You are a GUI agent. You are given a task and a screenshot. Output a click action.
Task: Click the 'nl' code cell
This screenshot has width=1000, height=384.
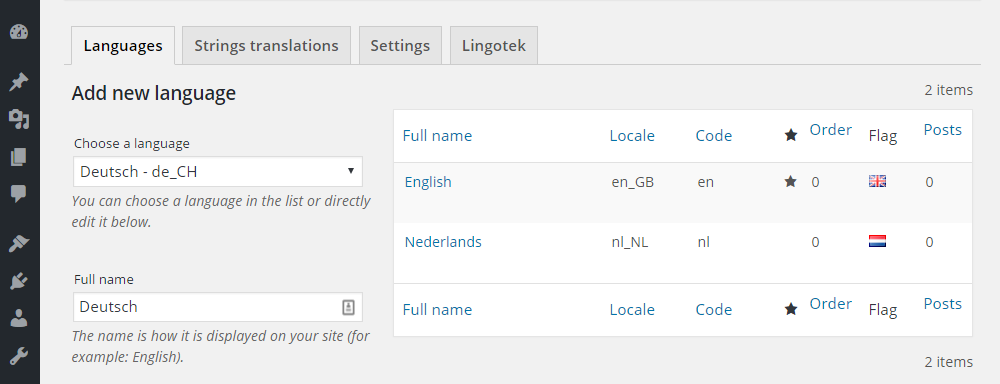click(x=703, y=242)
